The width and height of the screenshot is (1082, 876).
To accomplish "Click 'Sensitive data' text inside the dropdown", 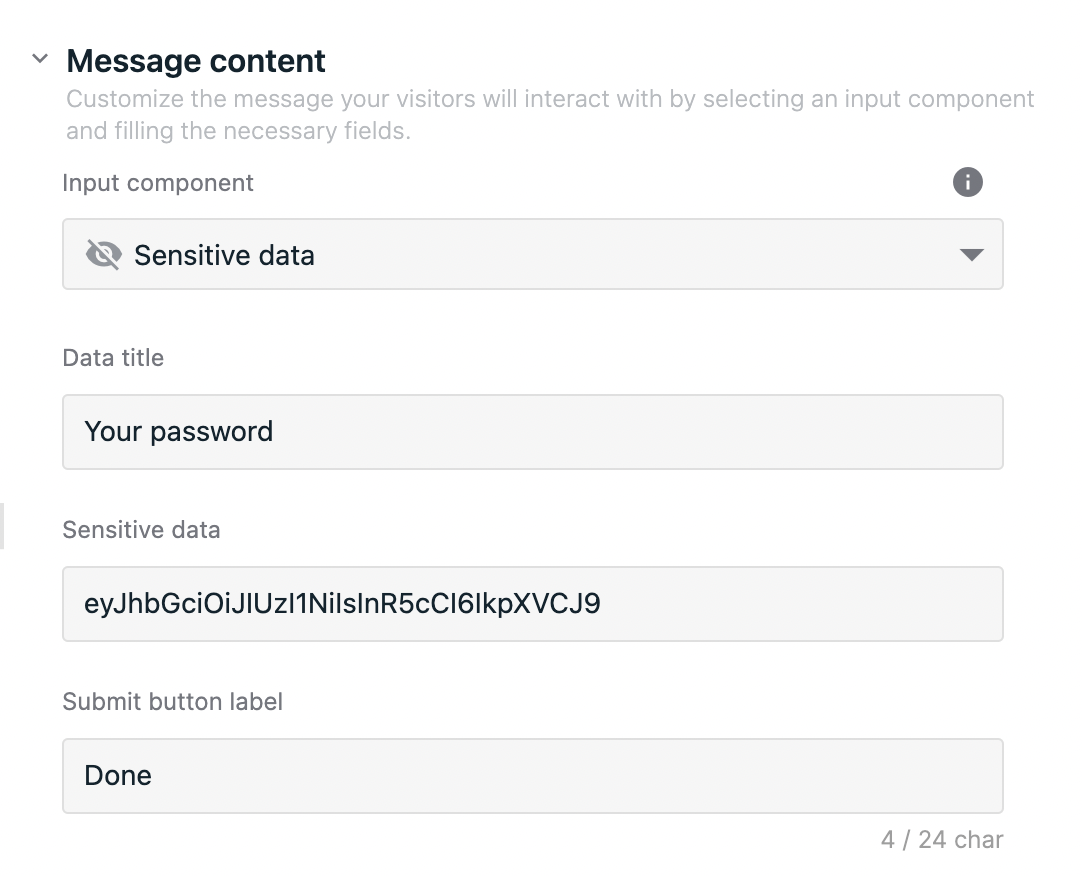I will 224,255.
